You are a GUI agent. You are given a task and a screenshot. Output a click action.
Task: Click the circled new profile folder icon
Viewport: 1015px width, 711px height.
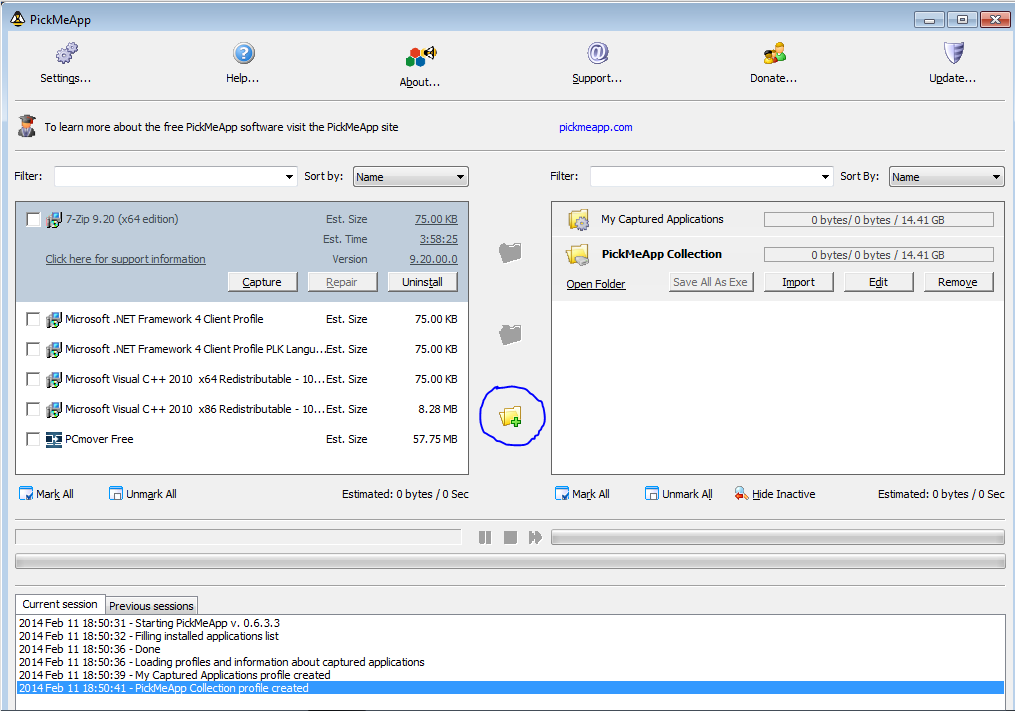click(511, 416)
